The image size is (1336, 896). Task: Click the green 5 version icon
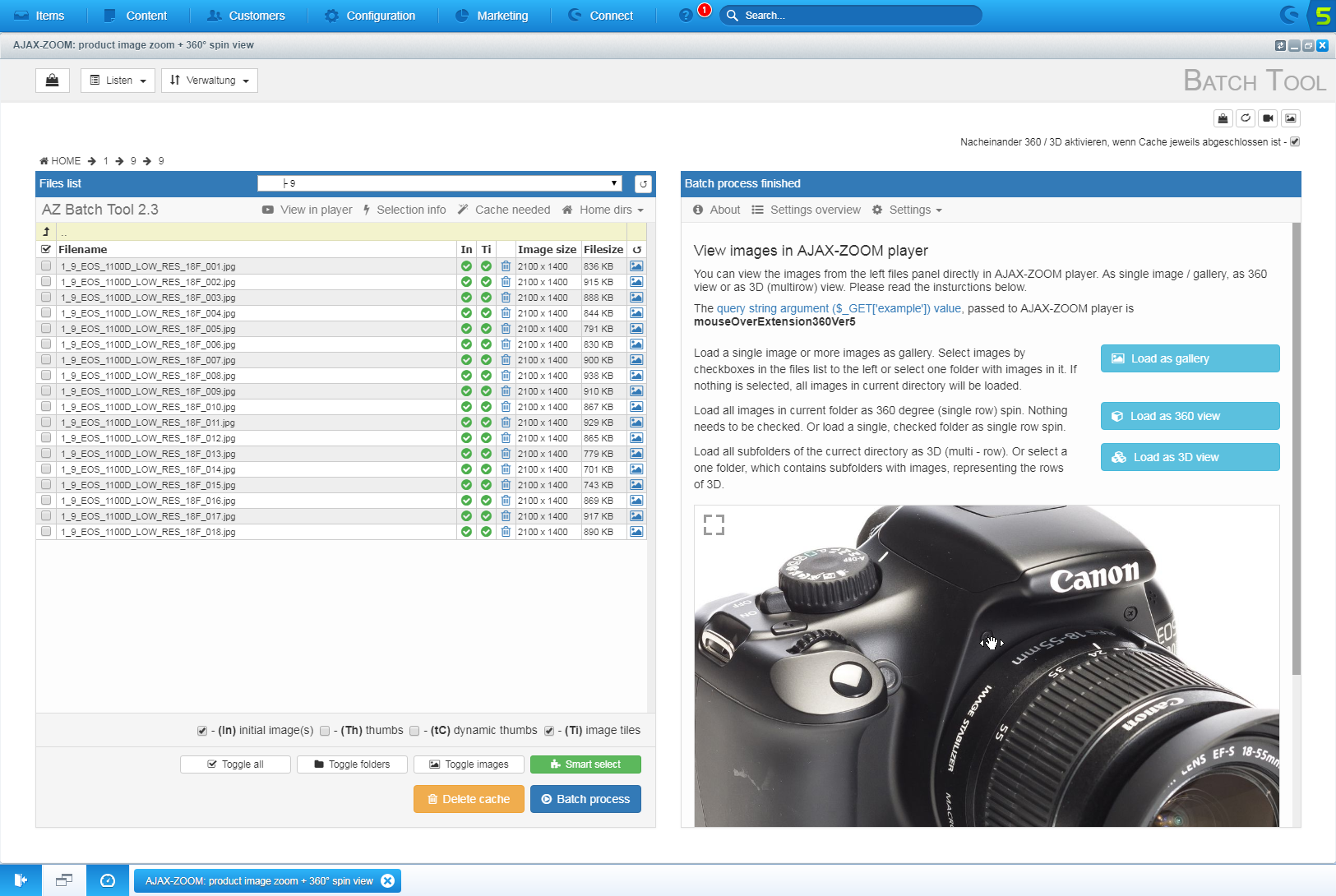click(1322, 15)
